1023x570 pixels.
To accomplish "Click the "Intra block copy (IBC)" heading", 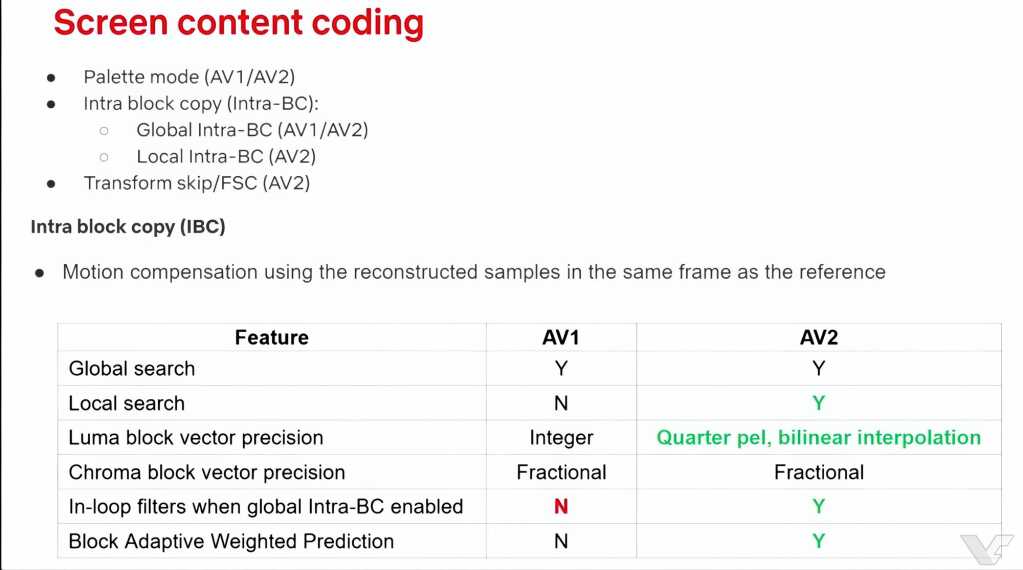I will [128, 227].
